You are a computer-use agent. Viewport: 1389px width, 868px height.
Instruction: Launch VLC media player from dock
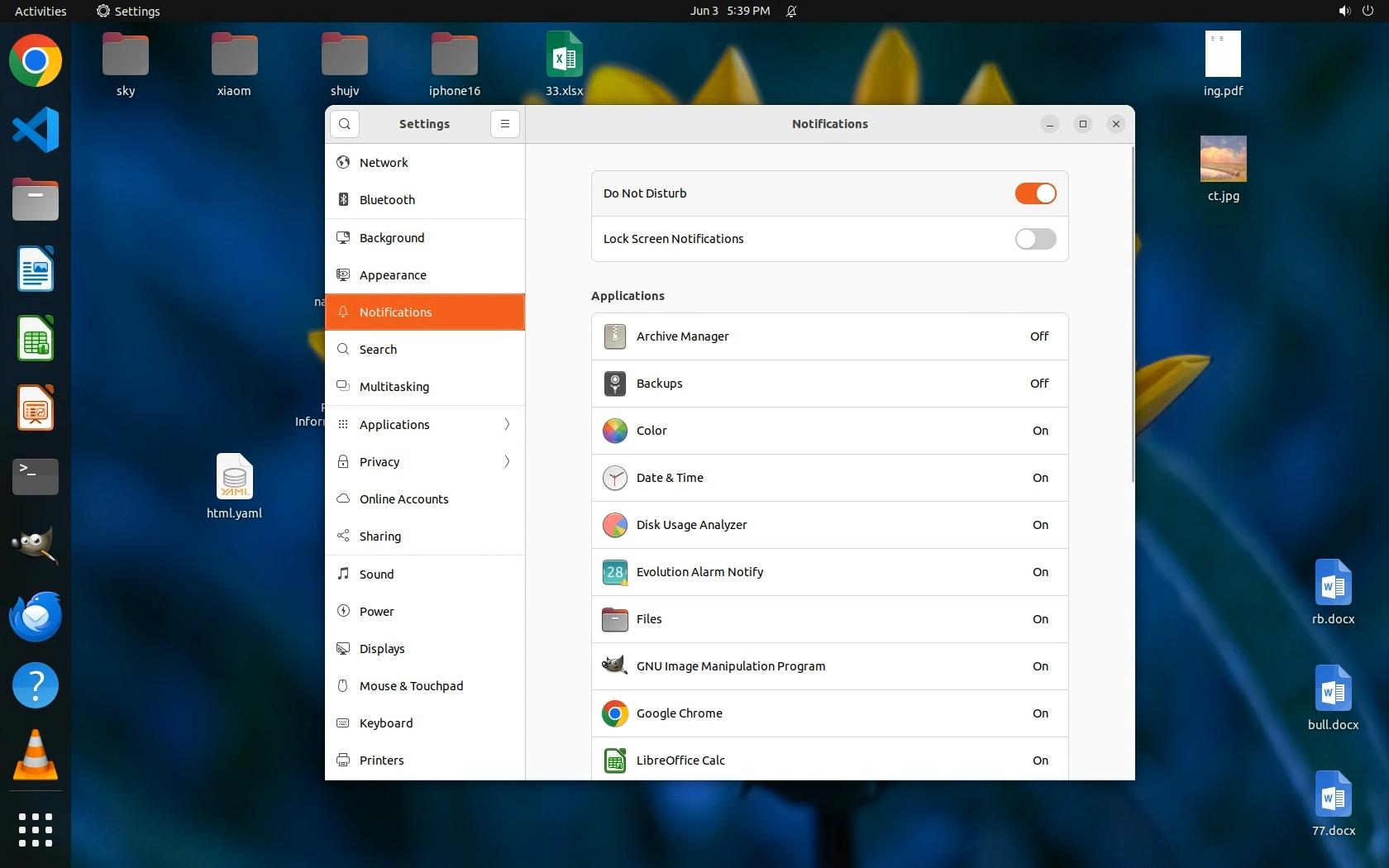point(36,756)
